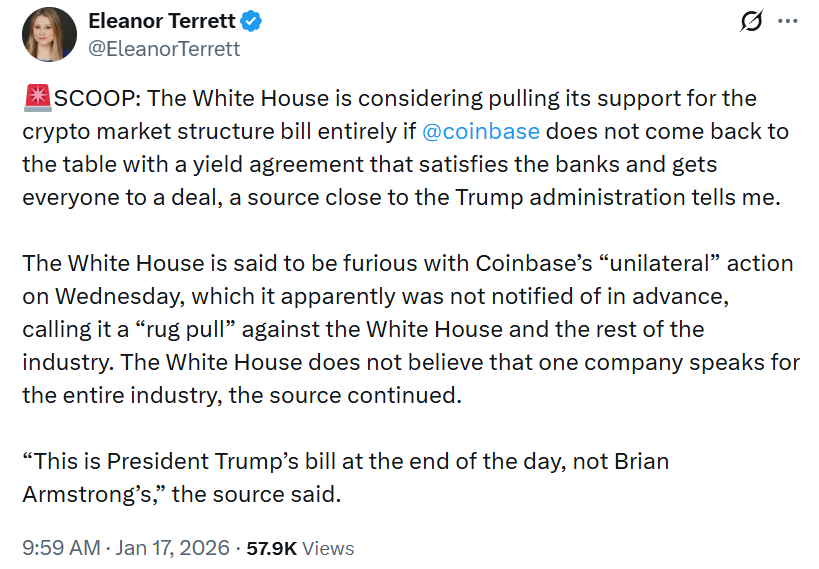This screenshot has height=569, width=819.
Task: Open the Grok explain-post icon
Action: click(749, 21)
